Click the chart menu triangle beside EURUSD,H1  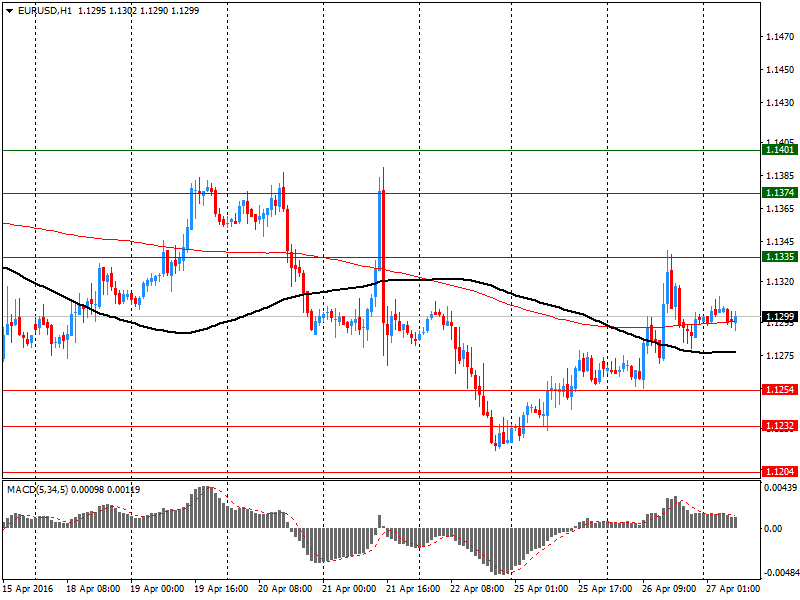10,11
